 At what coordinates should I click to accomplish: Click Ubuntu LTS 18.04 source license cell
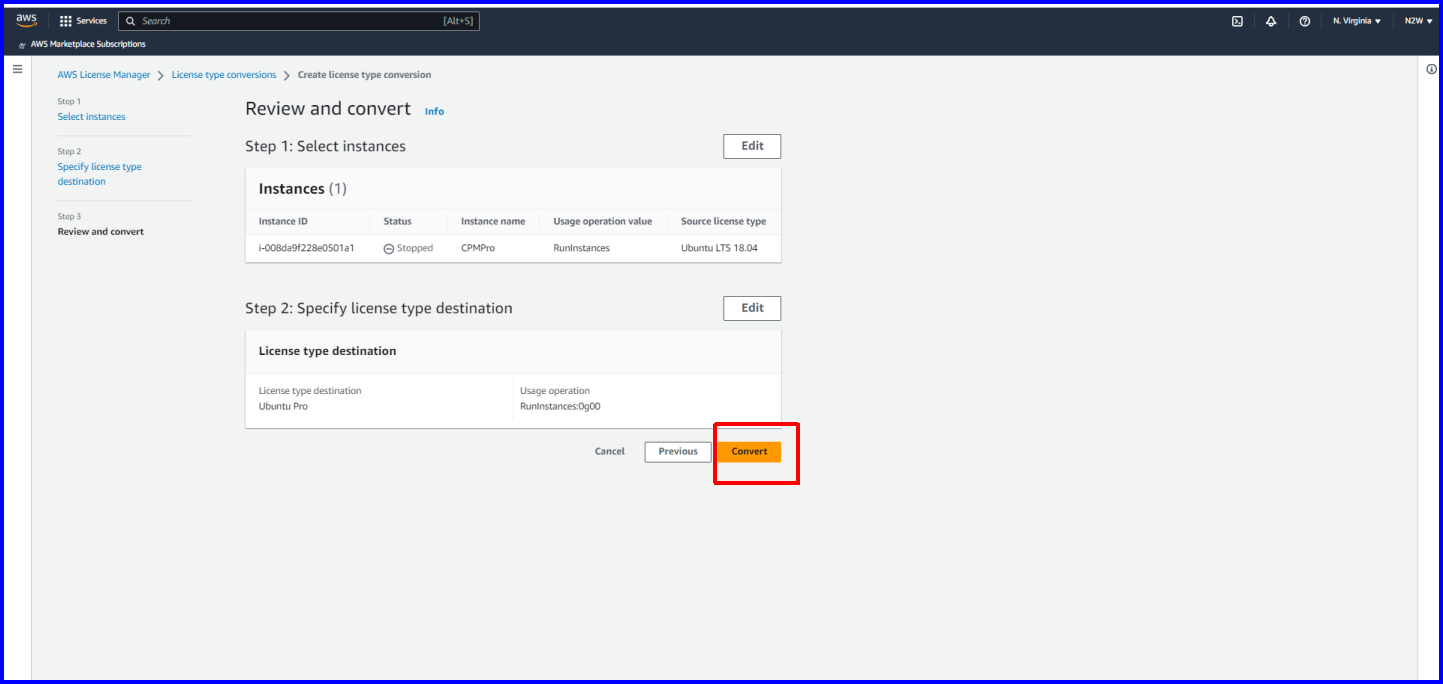click(x=719, y=248)
